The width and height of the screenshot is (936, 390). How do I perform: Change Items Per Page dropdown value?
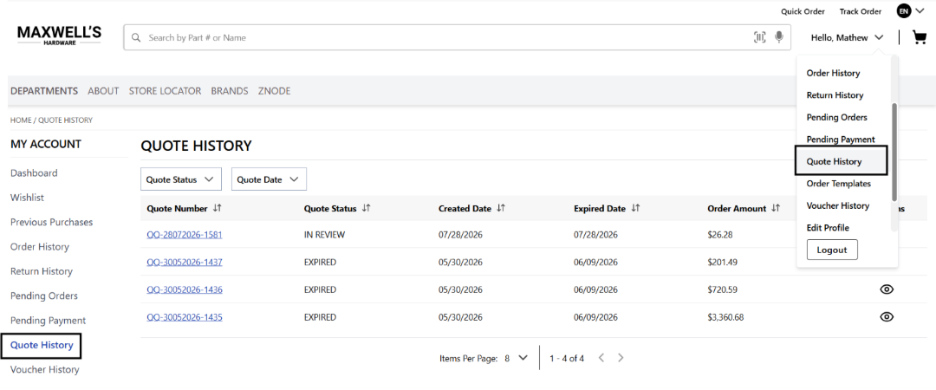pos(516,358)
